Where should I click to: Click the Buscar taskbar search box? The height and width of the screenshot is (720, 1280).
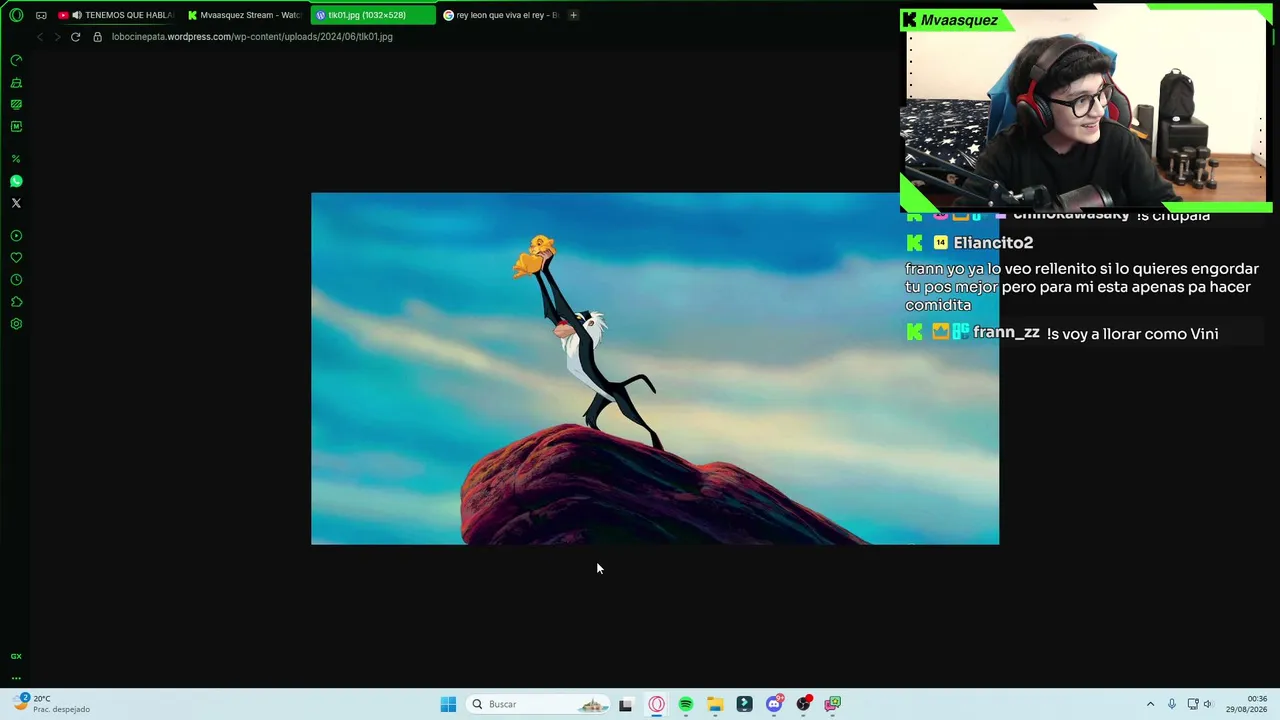(538, 704)
